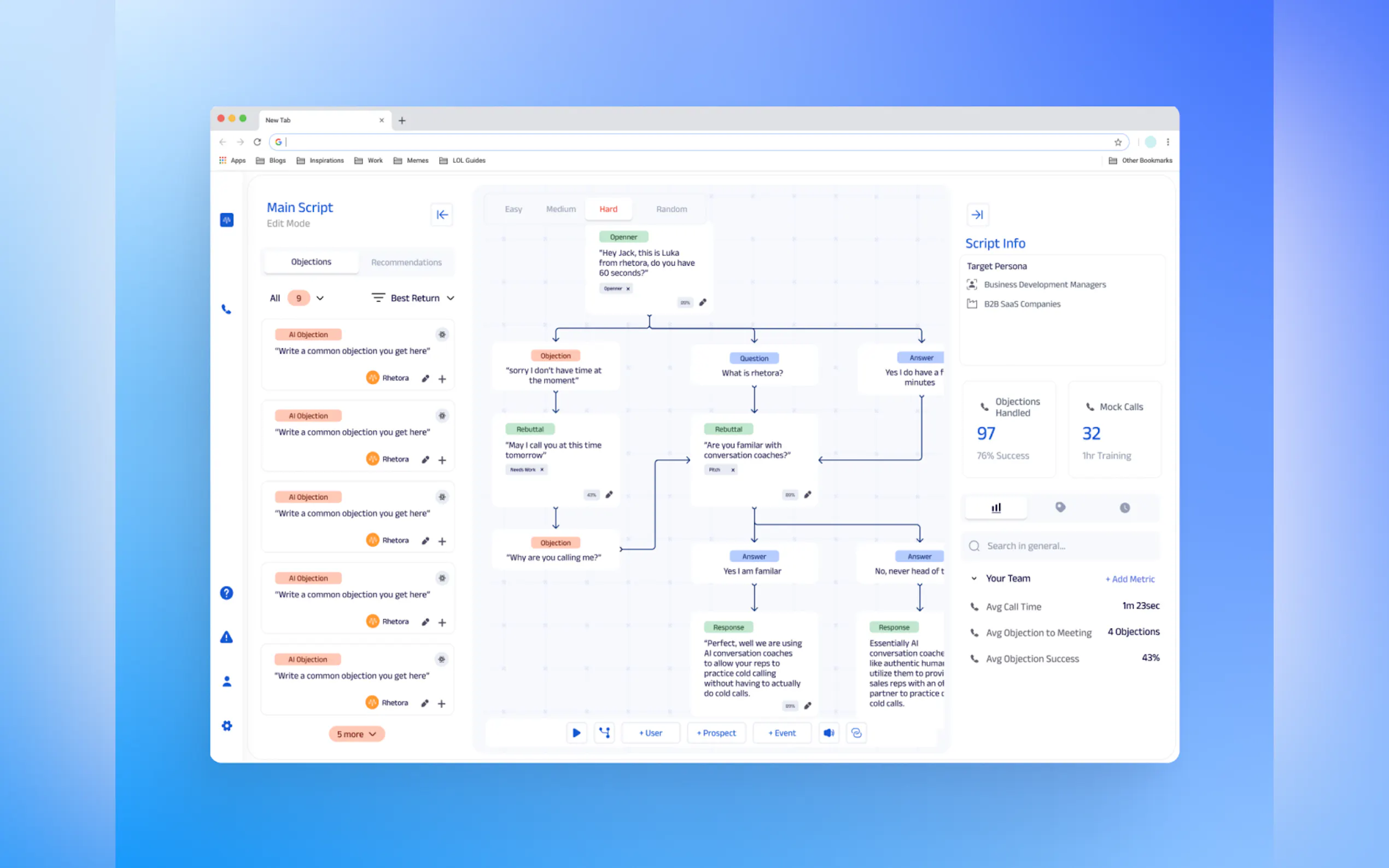Click the speaker audio icon in toolbar
Image resolution: width=1389 pixels, height=868 pixels.
click(828, 732)
